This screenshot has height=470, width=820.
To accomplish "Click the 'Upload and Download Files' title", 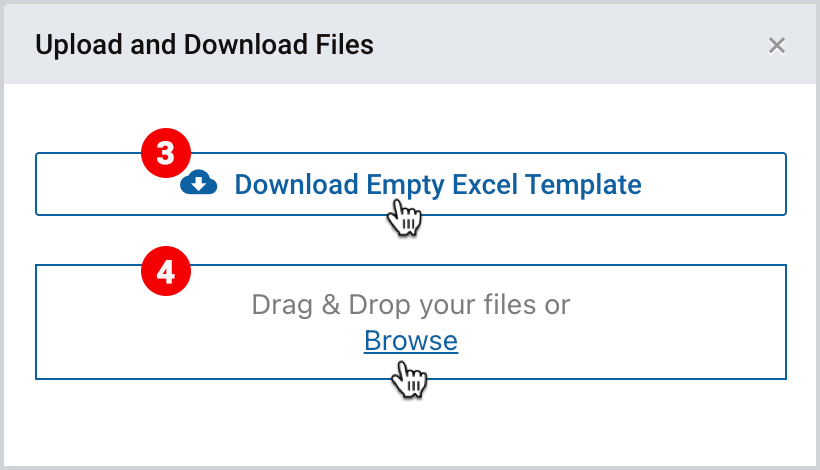I will [x=204, y=45].
